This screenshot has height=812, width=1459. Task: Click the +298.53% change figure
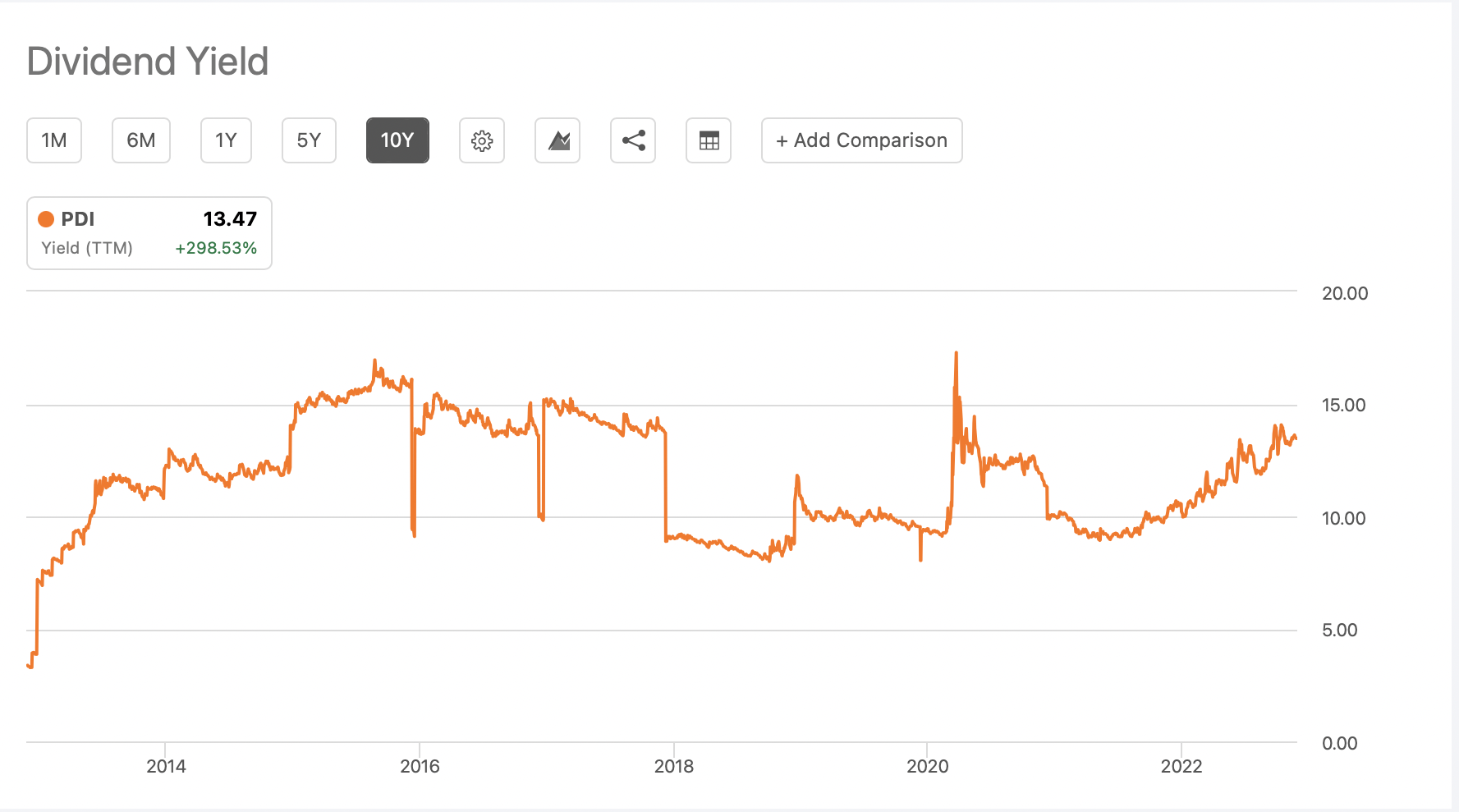coord(216,248)
